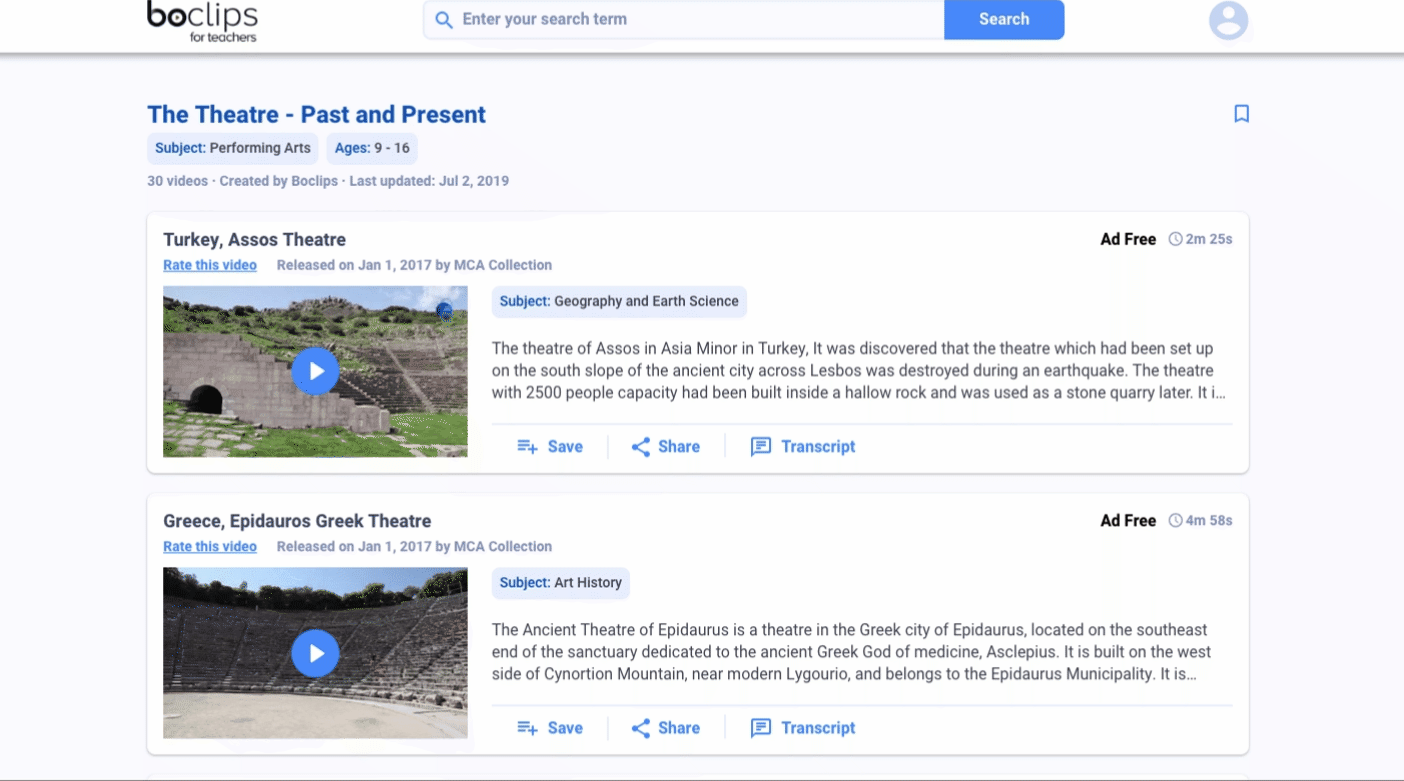Select the Geography and Earth Science tag
Viewport: 1404px width, 781px height.
click(x=619, y=301)
